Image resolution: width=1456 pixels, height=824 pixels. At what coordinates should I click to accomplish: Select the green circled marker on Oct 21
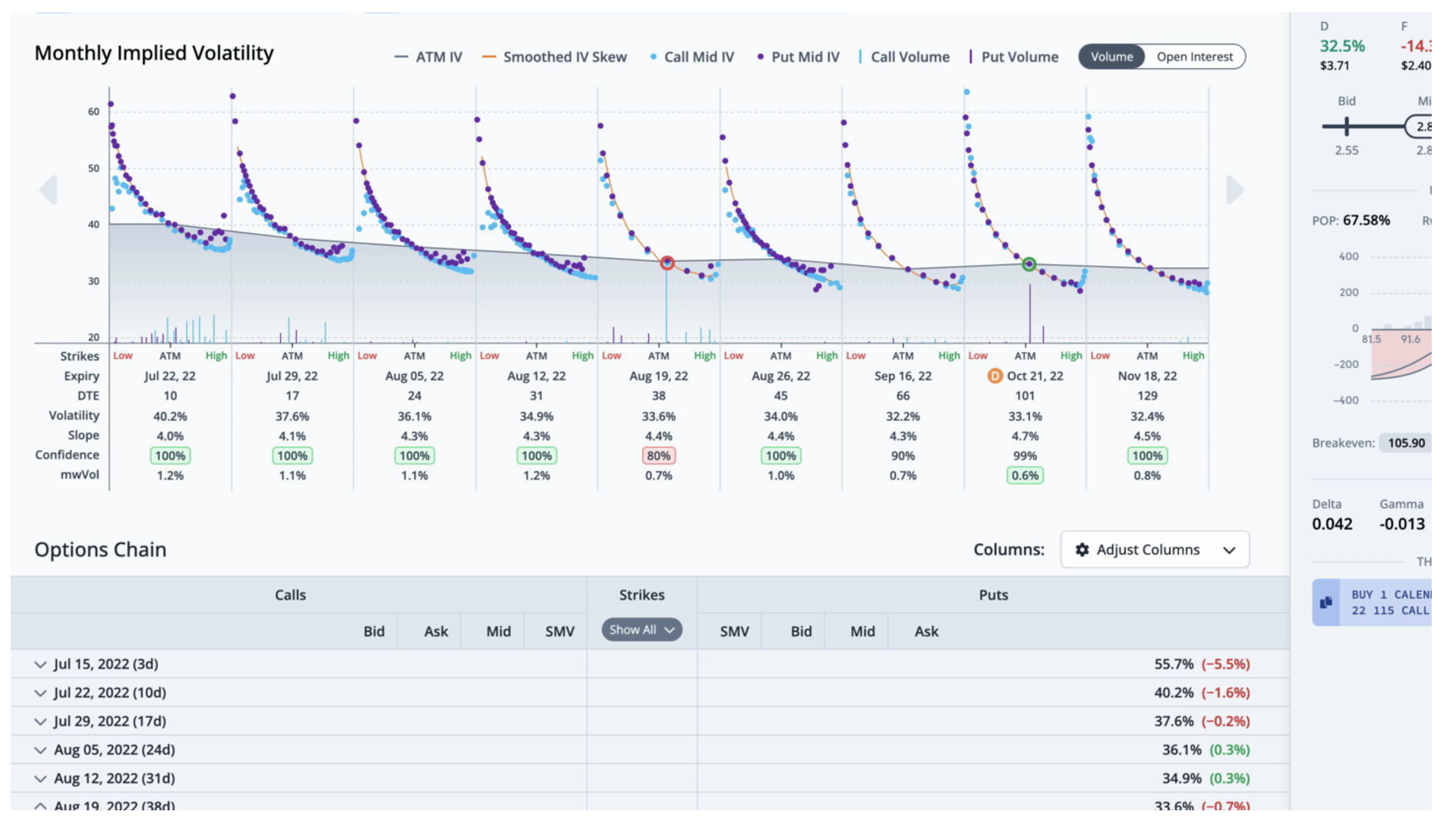click(1030, 264)
